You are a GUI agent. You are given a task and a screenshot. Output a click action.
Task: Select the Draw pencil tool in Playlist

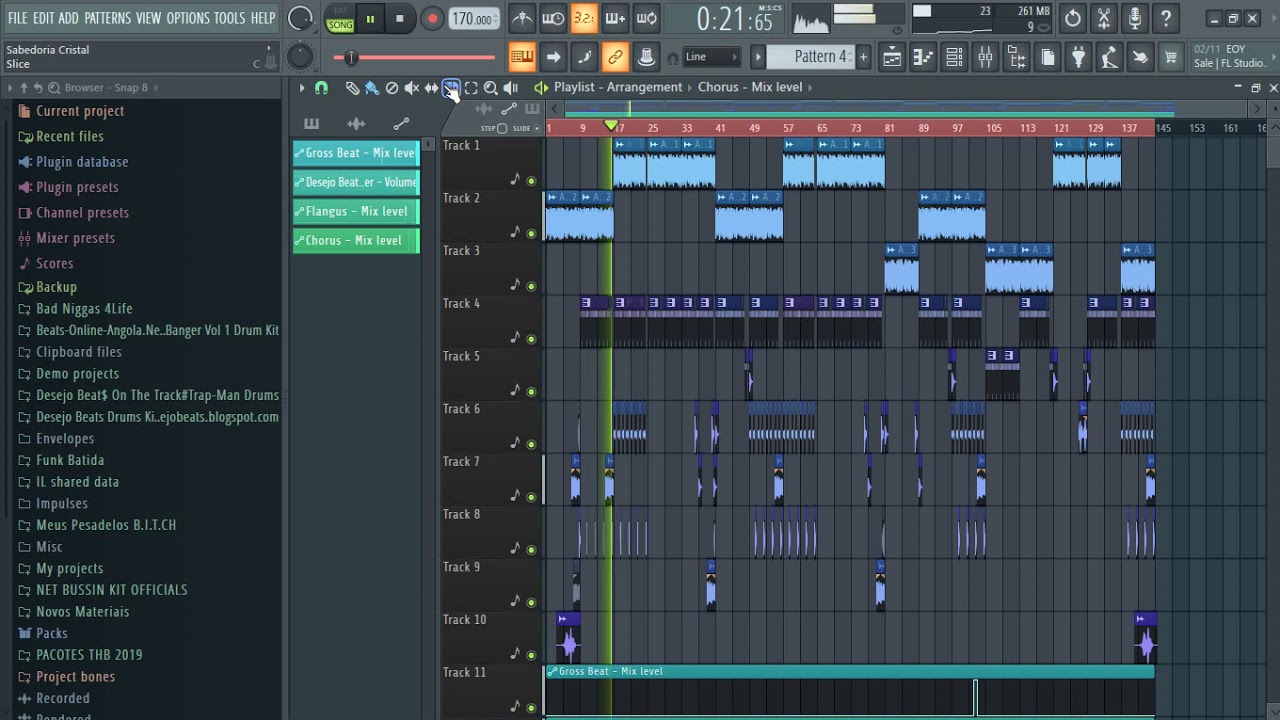(x=352, y=88)
